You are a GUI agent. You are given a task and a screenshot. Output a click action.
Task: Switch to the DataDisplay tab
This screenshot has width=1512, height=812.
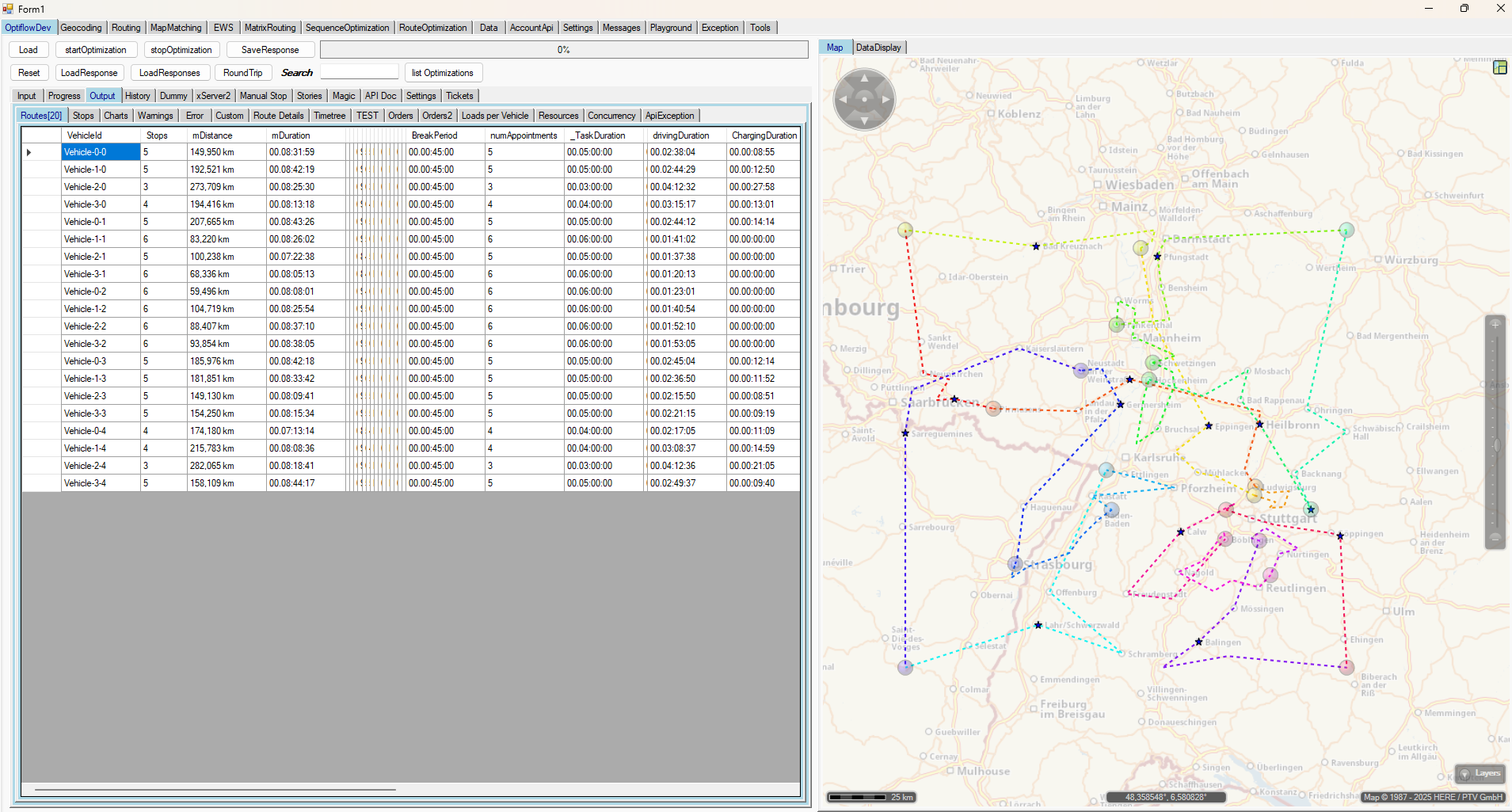878,48
